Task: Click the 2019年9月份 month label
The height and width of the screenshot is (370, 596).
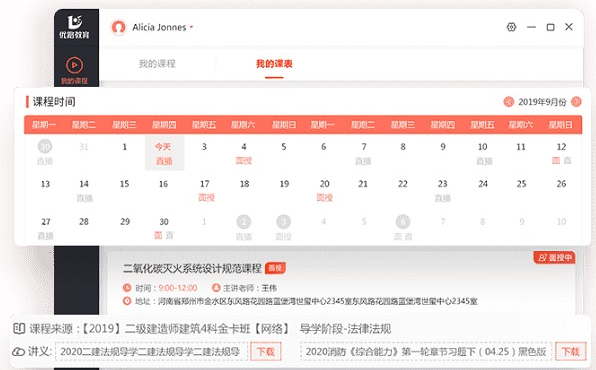Action: pos(542,102)
